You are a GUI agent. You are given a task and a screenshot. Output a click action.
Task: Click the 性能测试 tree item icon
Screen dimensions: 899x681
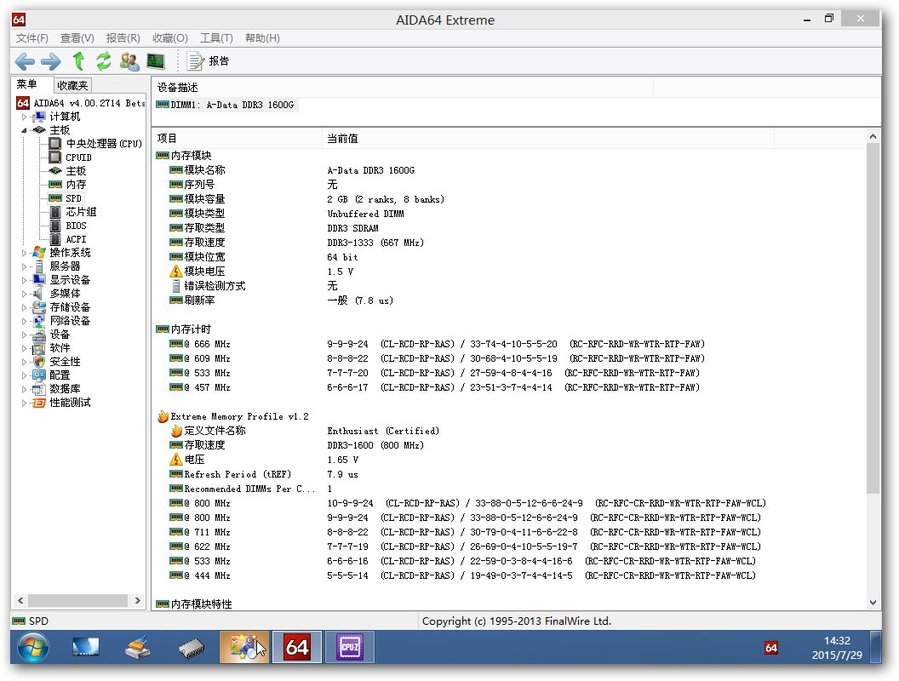(39, 403)
